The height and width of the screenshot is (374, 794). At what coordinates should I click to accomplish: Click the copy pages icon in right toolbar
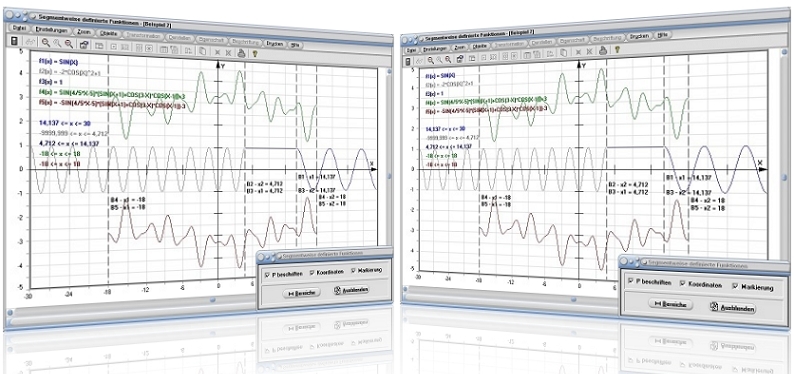point(563,52)
